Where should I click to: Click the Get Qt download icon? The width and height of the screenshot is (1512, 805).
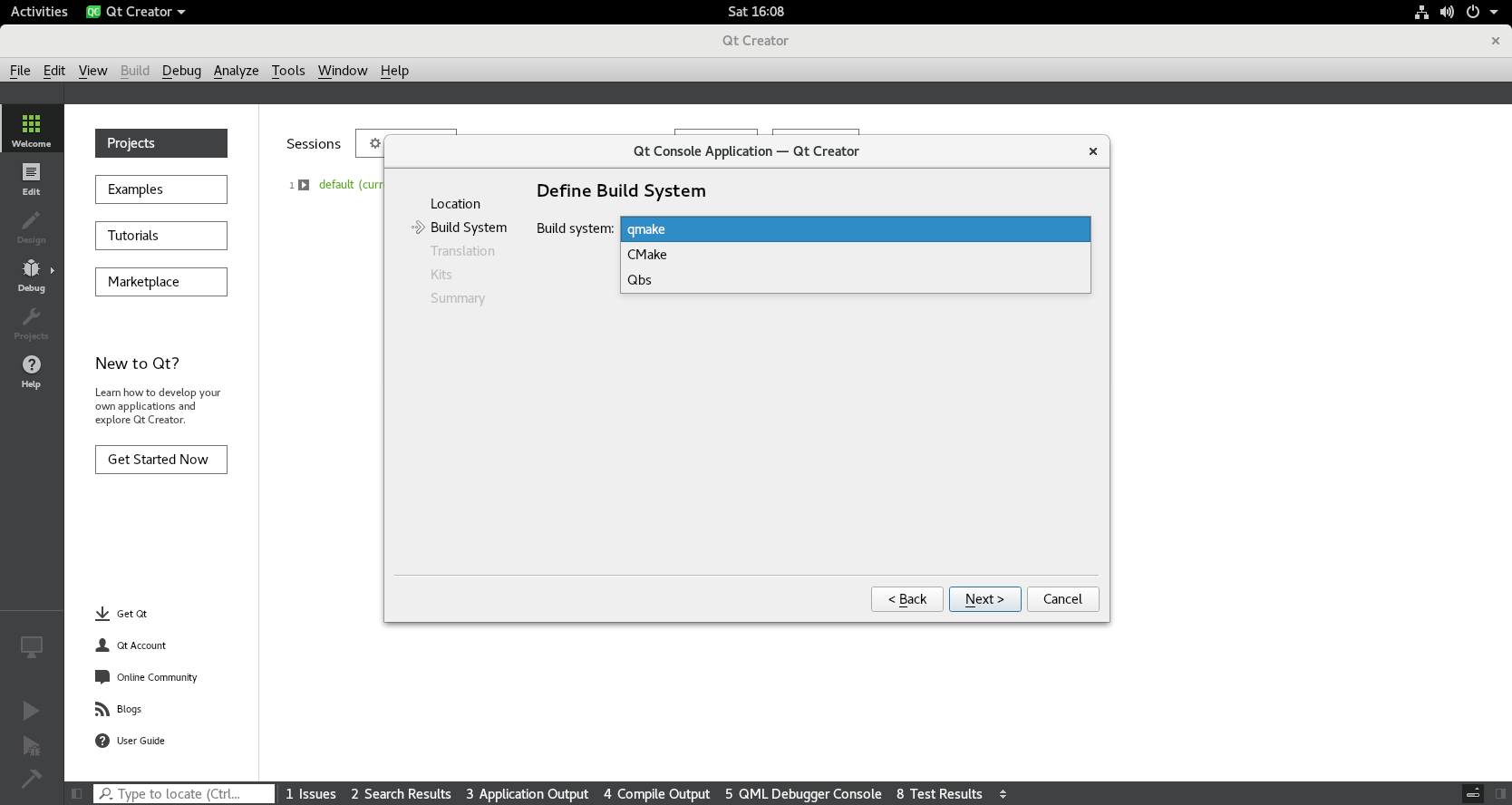tap(102, 614)
